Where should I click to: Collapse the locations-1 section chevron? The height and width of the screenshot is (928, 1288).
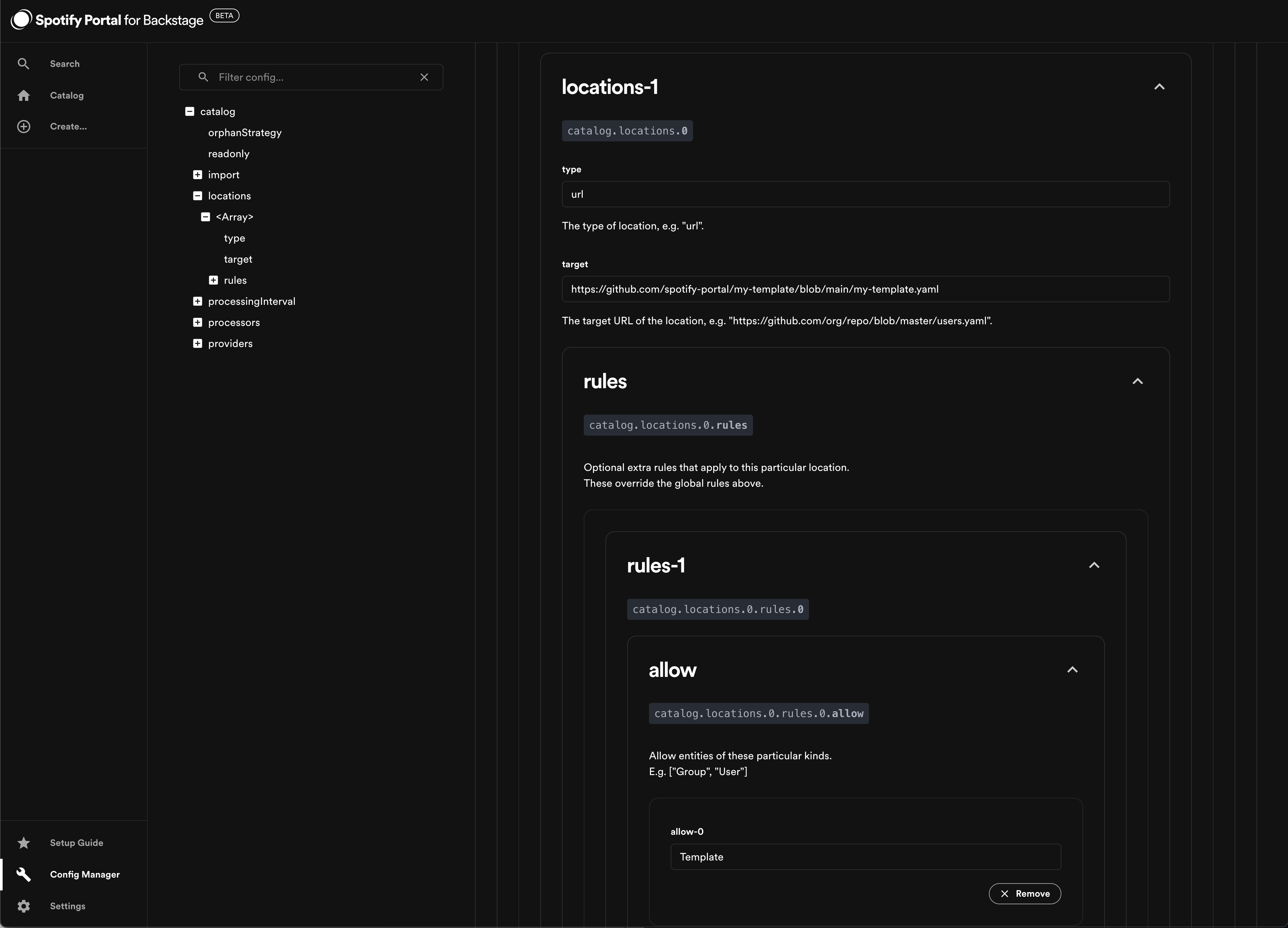tap(1159, 87)
